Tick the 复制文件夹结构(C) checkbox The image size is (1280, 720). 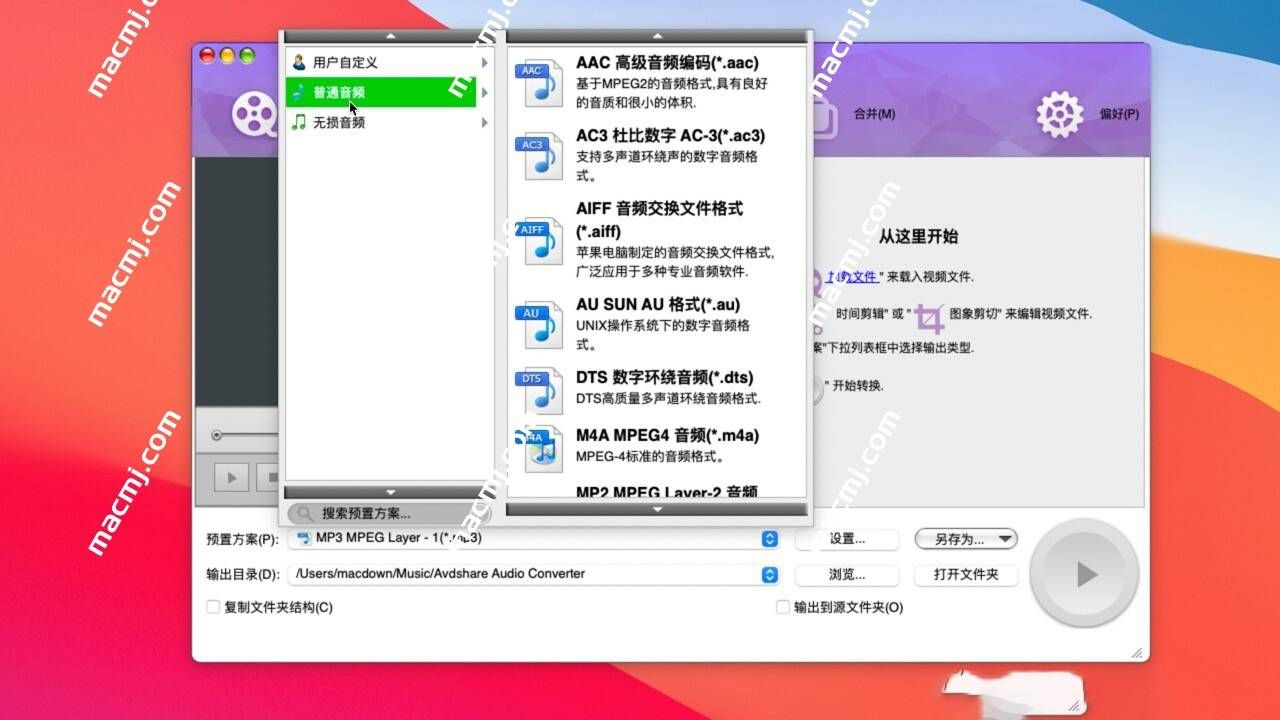coord(213,606)
